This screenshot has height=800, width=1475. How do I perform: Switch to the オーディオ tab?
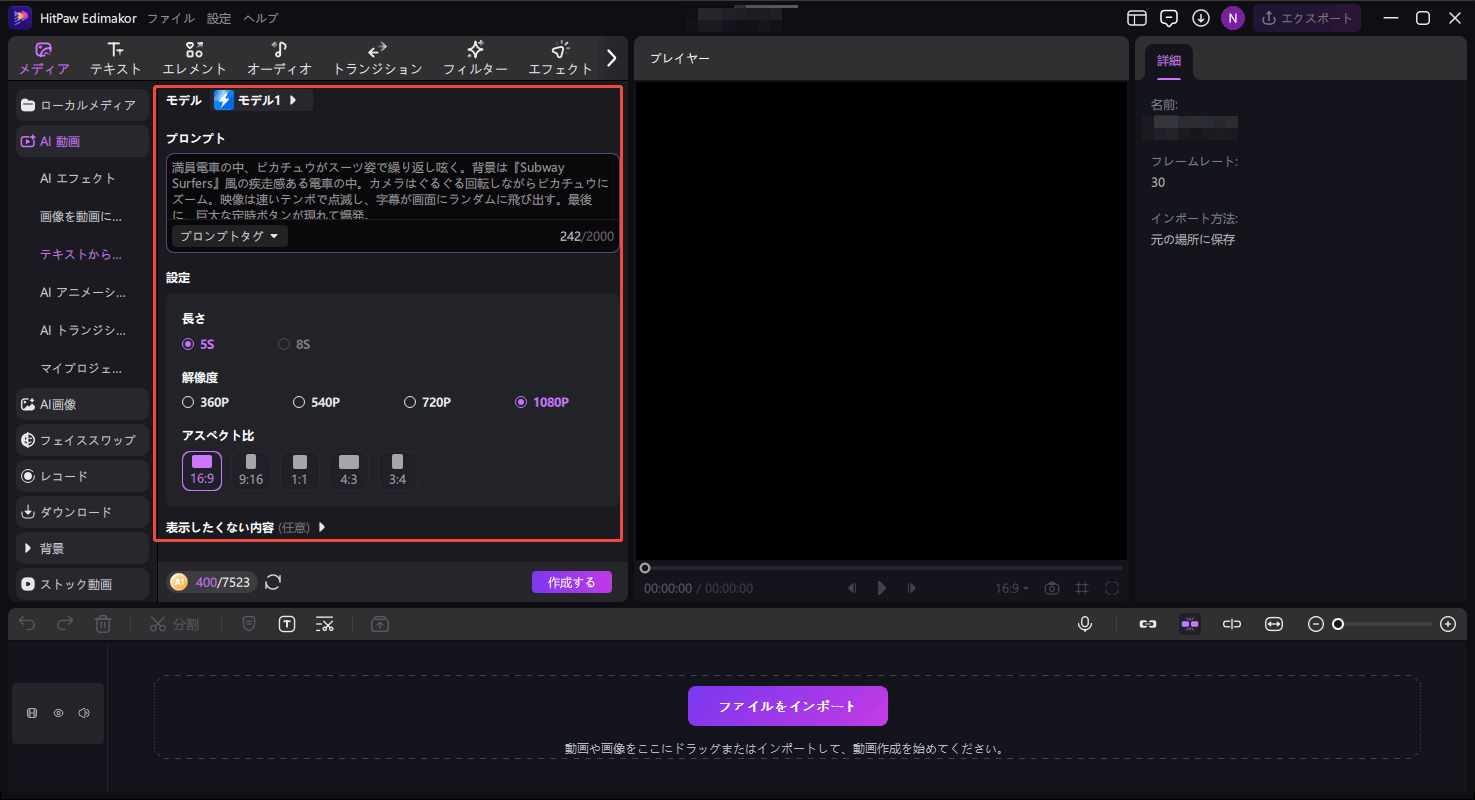280,59
